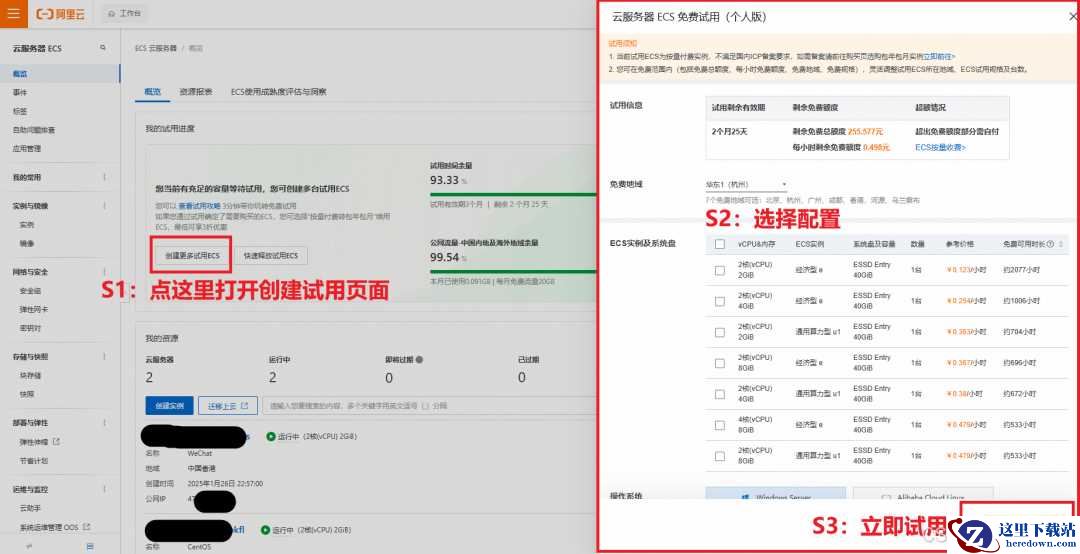Click the 快速释放试用ECS button
Image resolution: width=1080 pixels, height=554 pixels.
[x=271, y=256]
